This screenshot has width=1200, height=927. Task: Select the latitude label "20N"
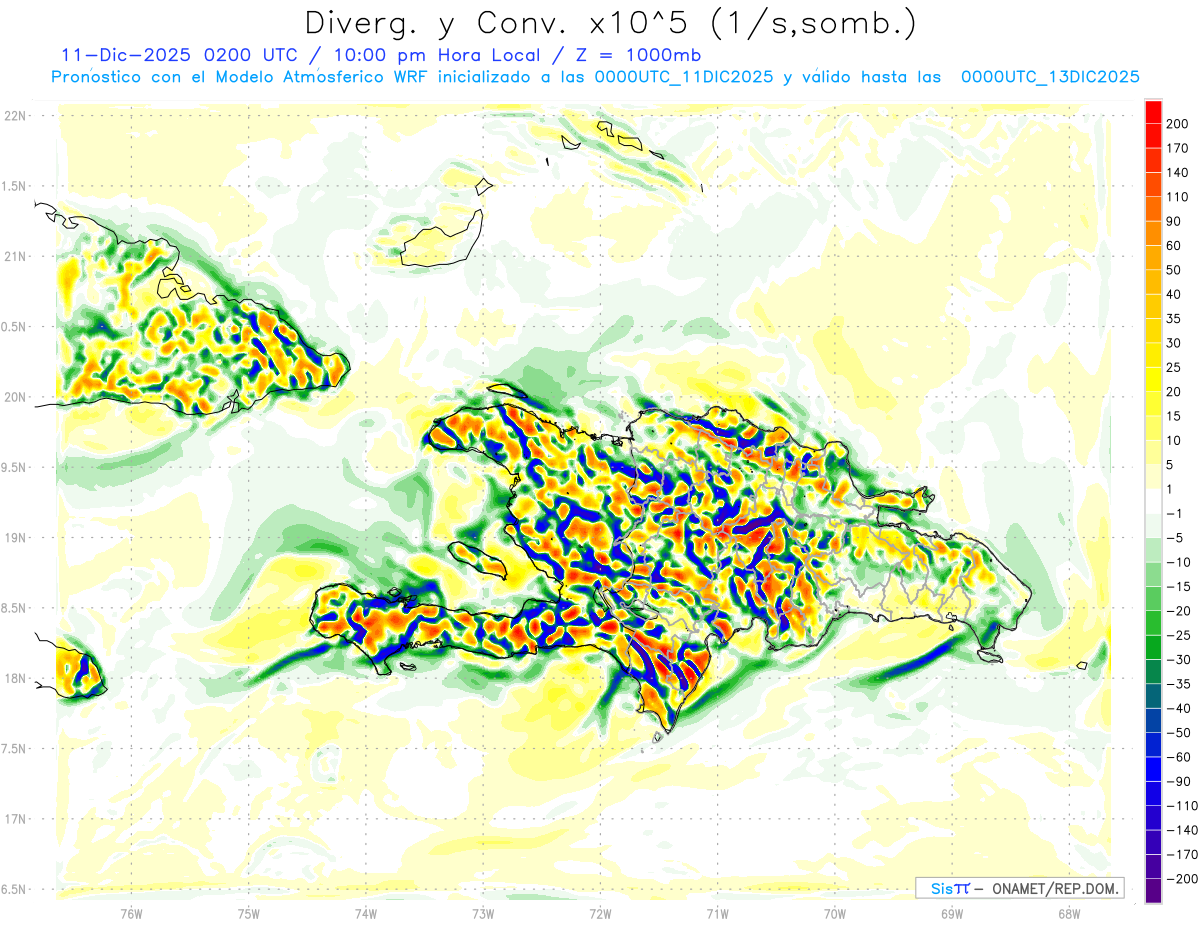[x=15, y=397]
